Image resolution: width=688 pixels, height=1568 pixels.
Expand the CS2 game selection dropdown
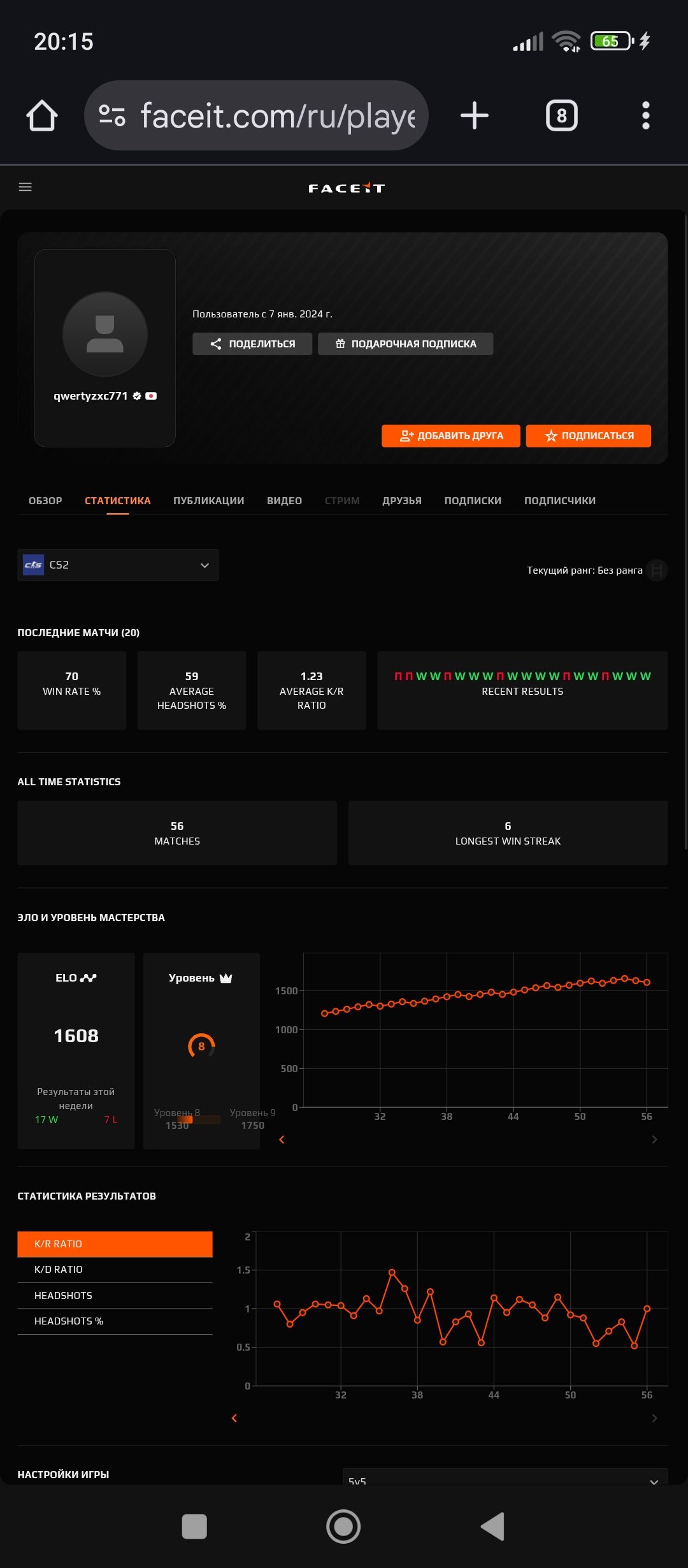[118, 565]
